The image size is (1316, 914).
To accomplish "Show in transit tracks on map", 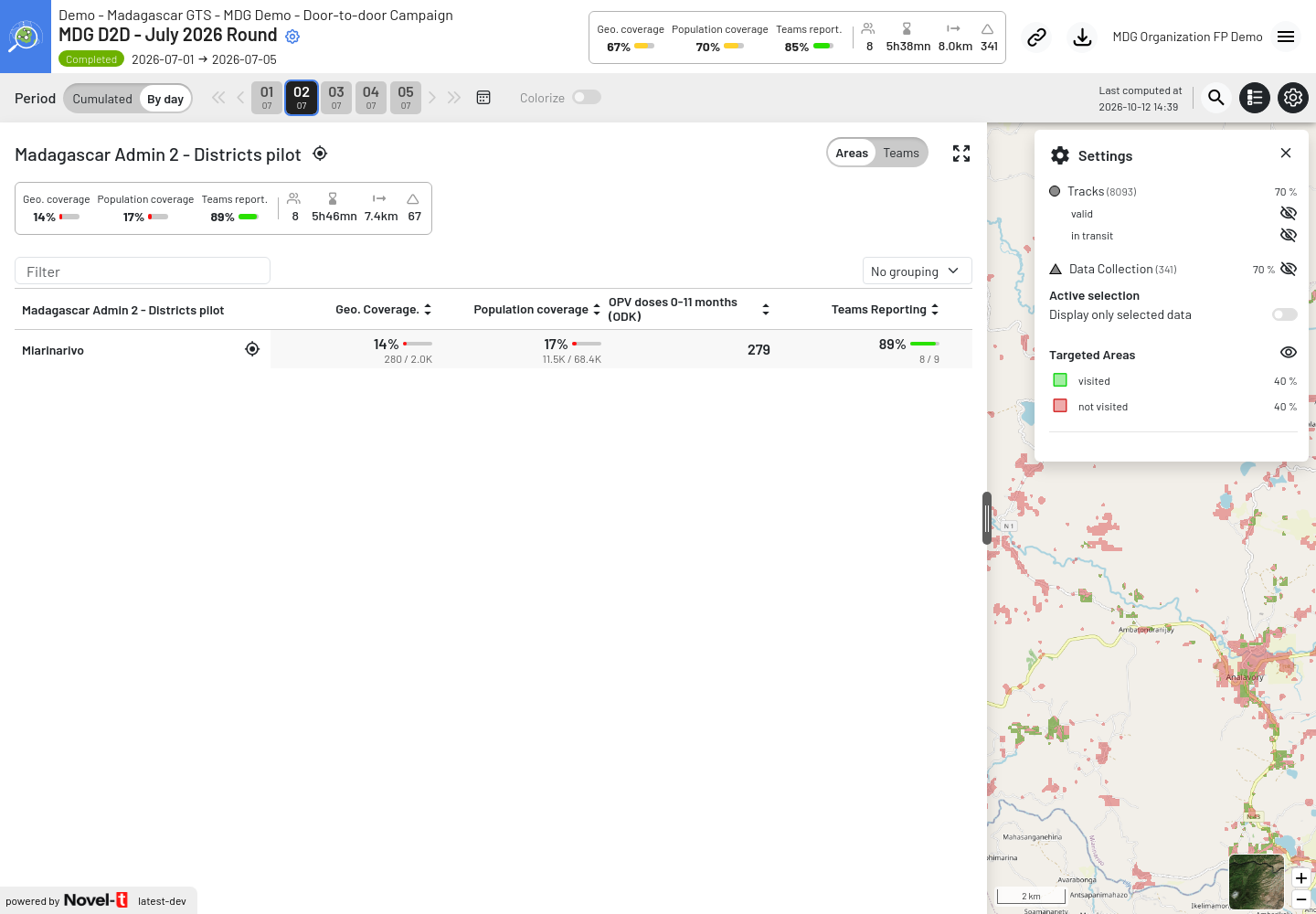I will click(x=1289, y=235).
